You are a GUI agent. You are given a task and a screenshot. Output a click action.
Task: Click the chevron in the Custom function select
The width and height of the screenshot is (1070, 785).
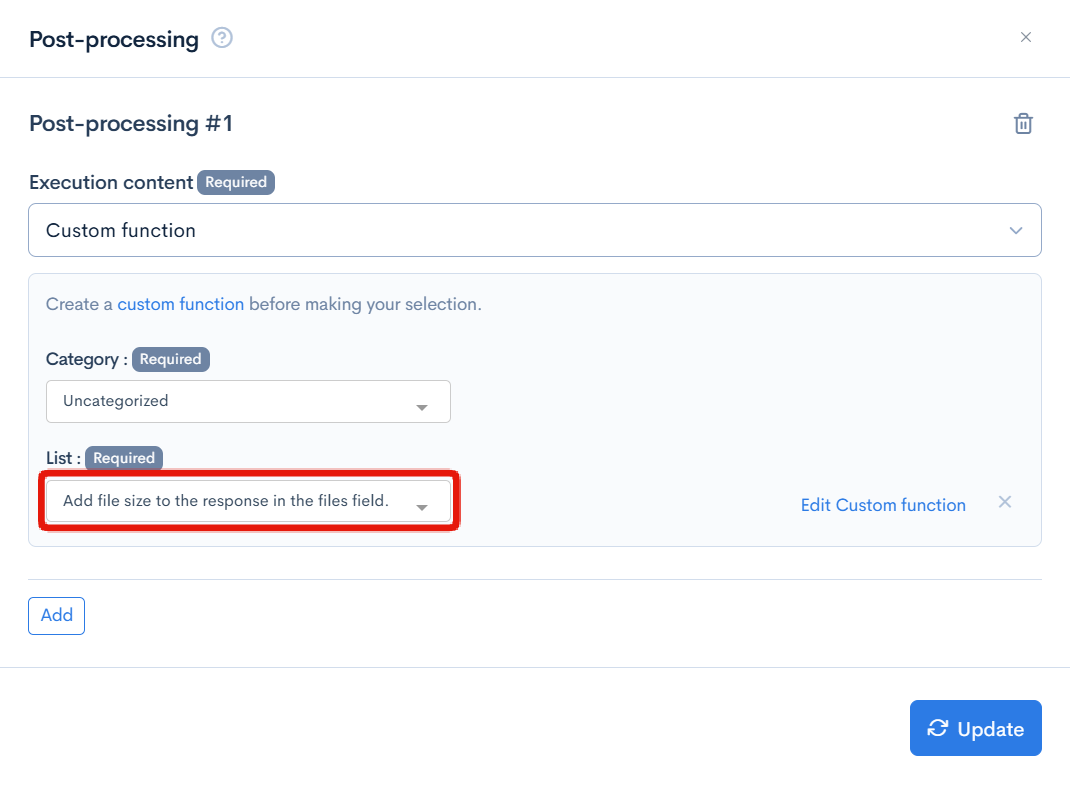pyautogui.click(x=1016, y=231)
